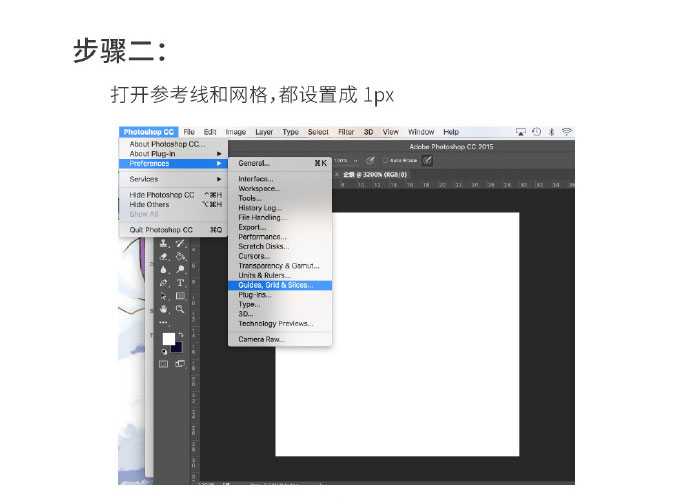This screenshot has height=504, width=690.
Task: Open the Edit Toolbar three-dots button
Action: tap(163, 322)
